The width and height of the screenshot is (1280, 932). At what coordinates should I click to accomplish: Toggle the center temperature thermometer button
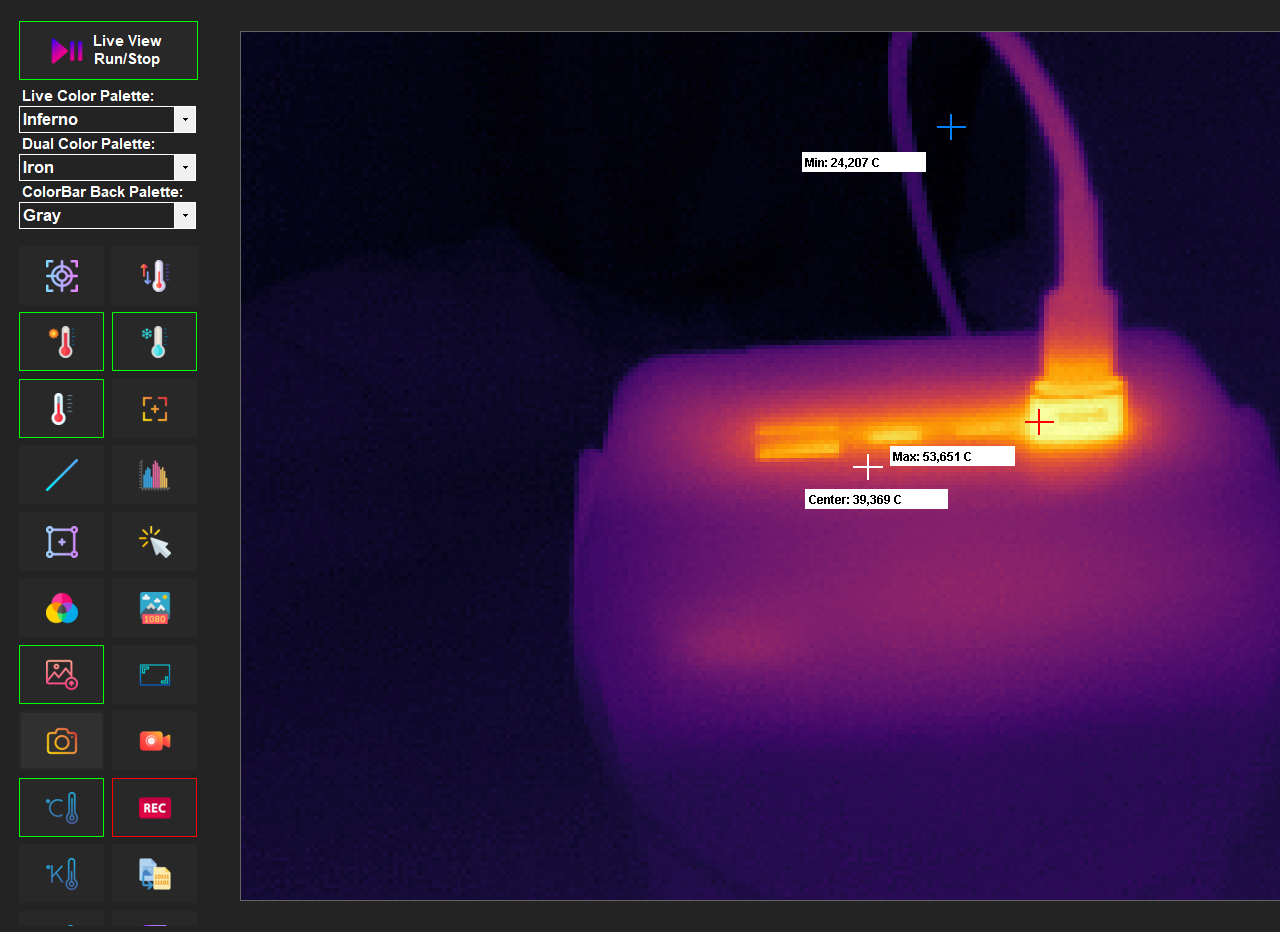coord(62,408)
